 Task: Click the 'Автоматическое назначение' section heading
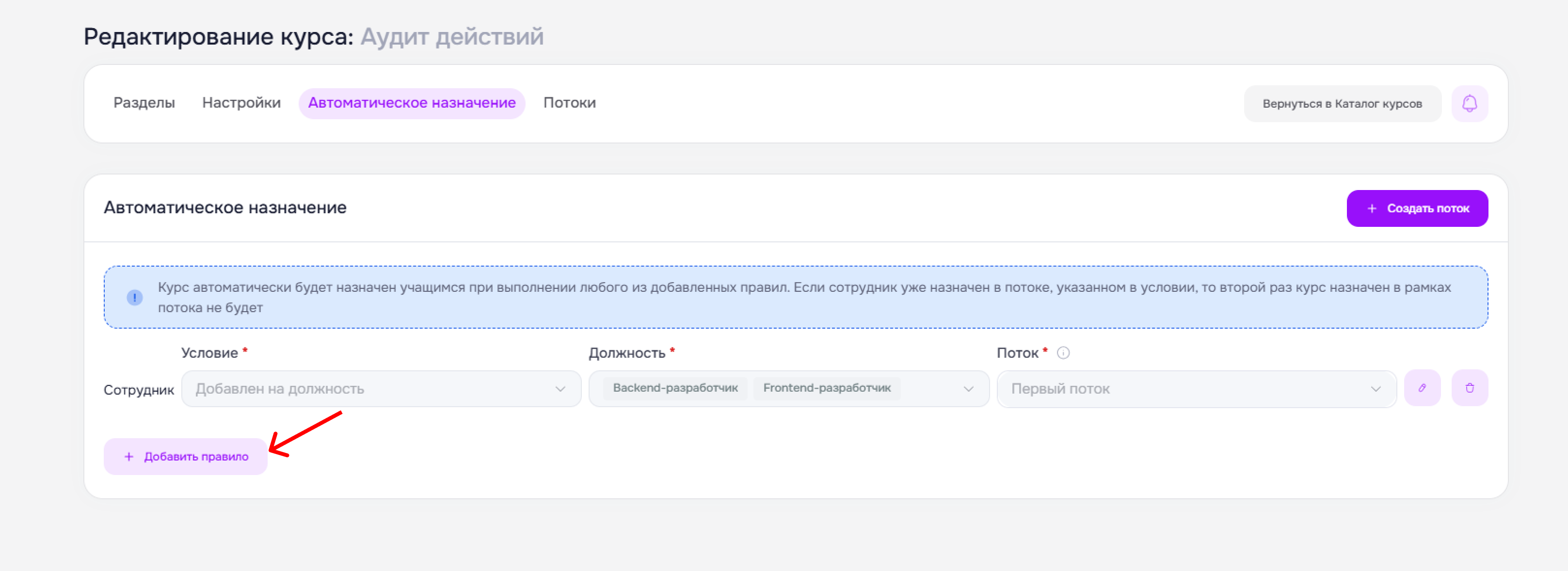coord(224,207)
